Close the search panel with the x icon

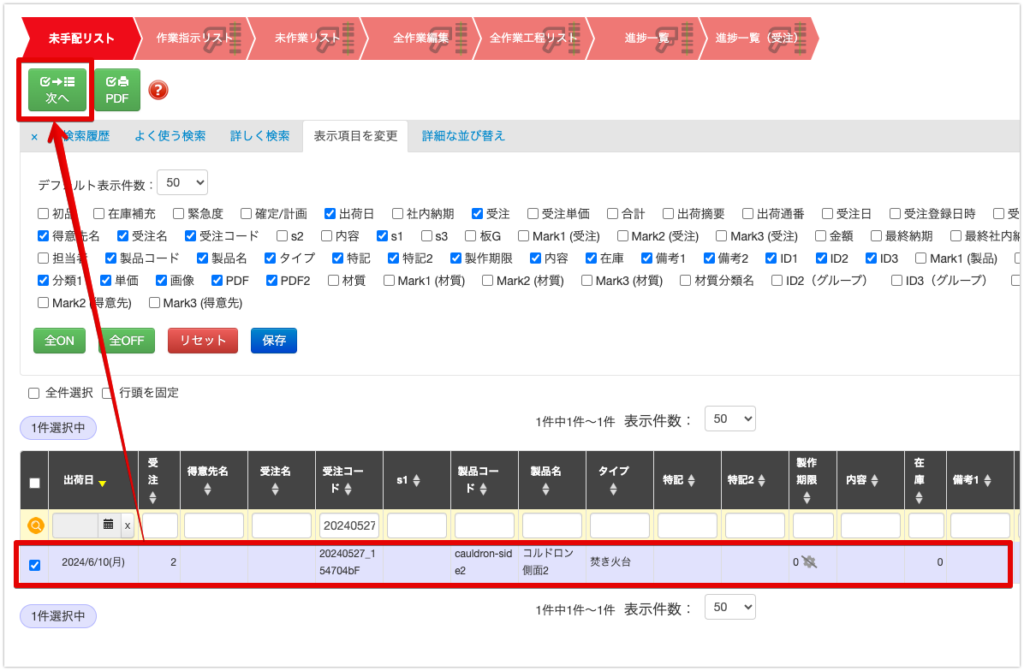34,137
